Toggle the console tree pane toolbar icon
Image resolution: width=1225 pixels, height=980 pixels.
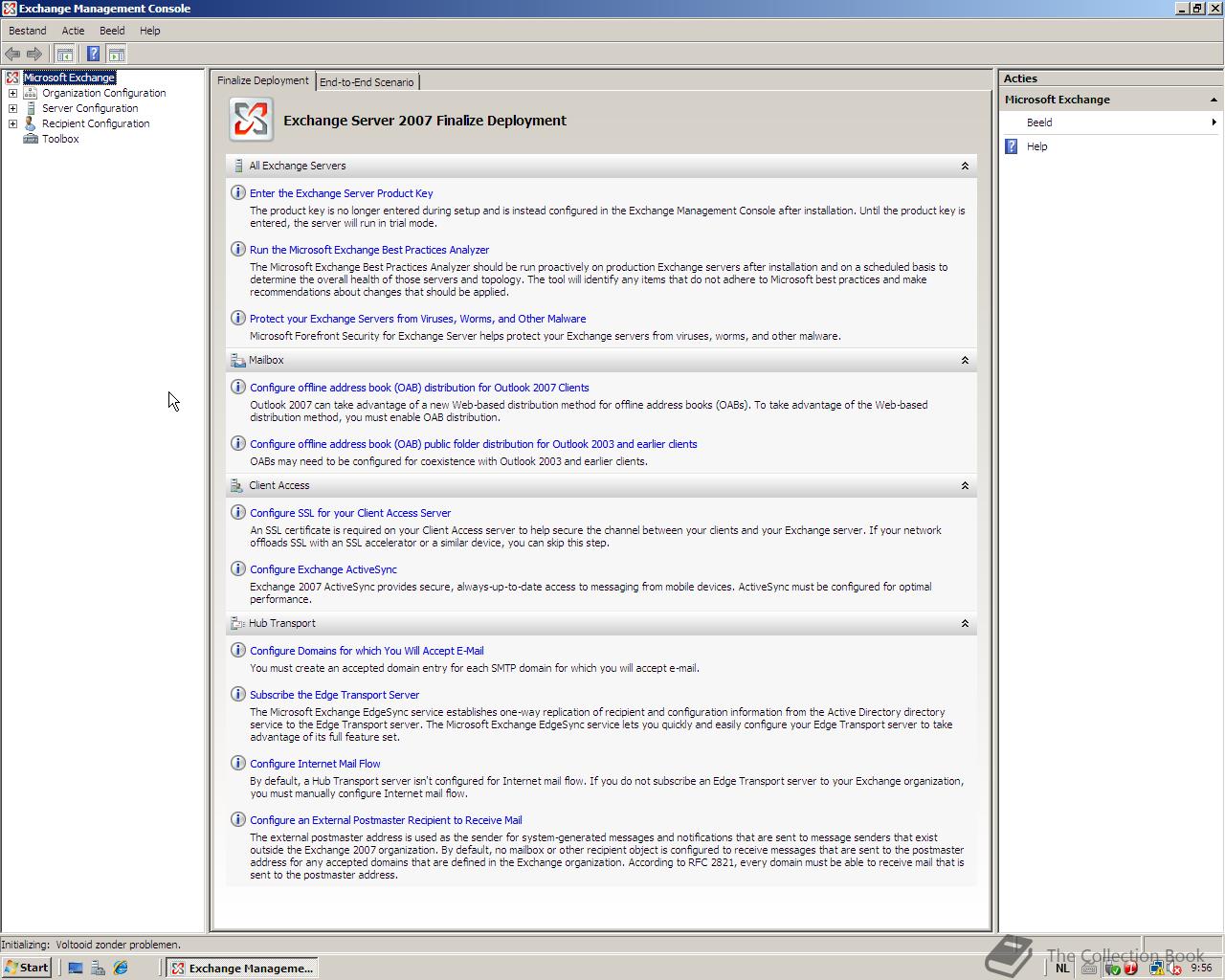coord(64,55)
